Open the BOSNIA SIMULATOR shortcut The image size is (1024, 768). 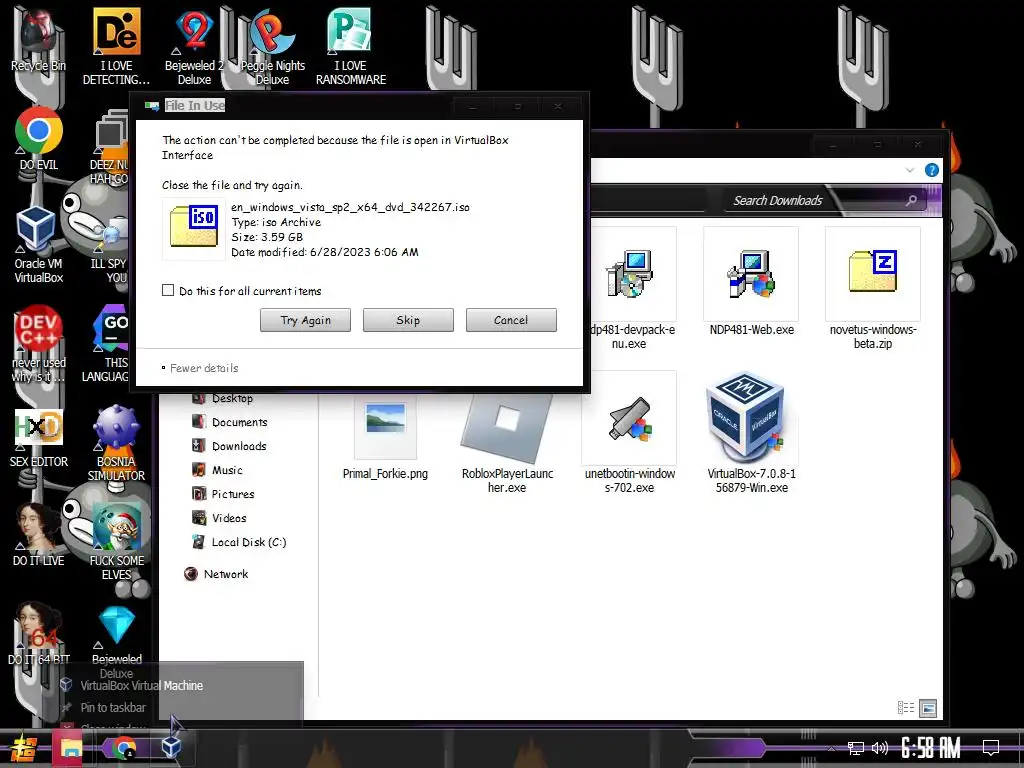tap(116, 443)
